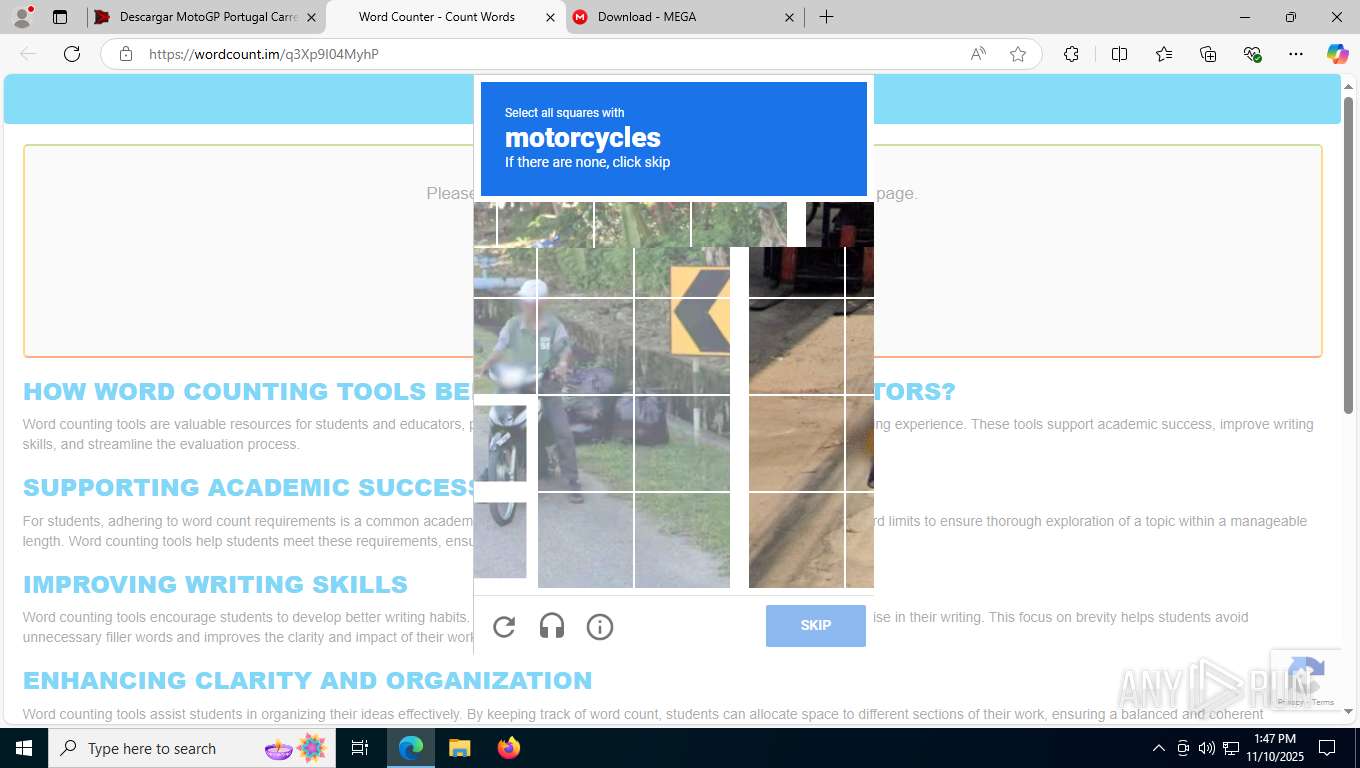Open File Explorer from taskbar
The width and height of the screenshot is (1360, 768).
tap(459, 748)
